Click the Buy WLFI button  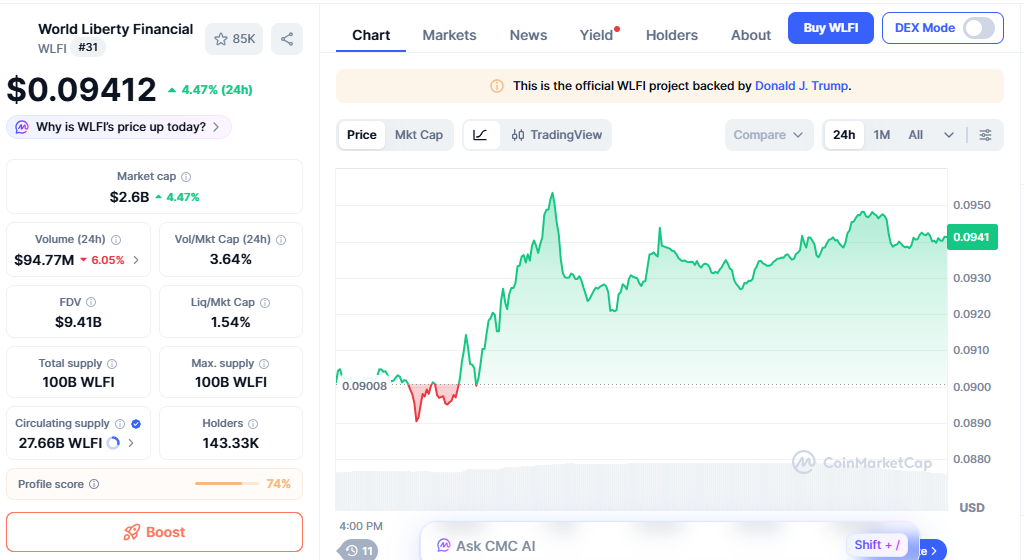click(831, 28)
